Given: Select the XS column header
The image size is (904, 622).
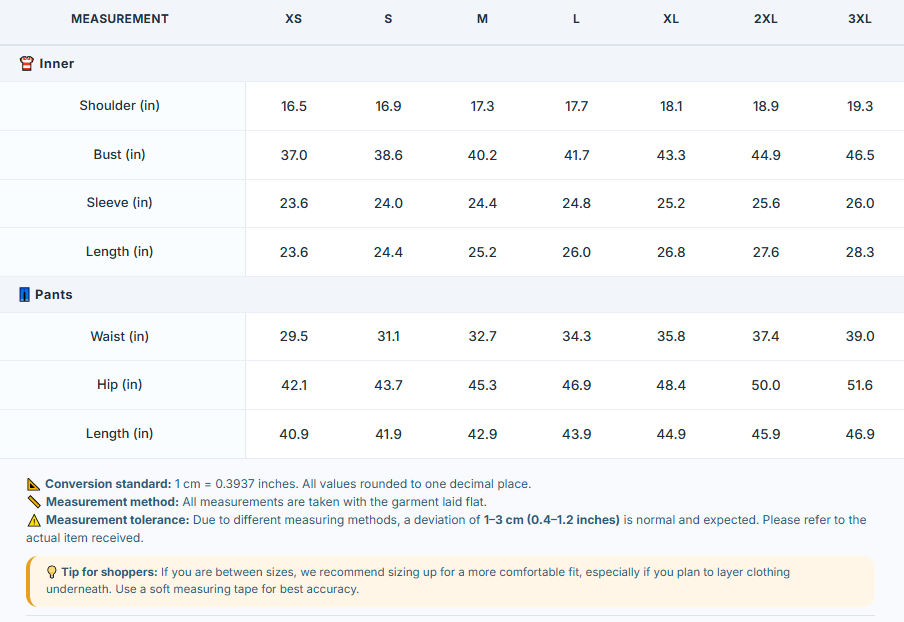Looking at the screenshot, I should coord(293,19).
